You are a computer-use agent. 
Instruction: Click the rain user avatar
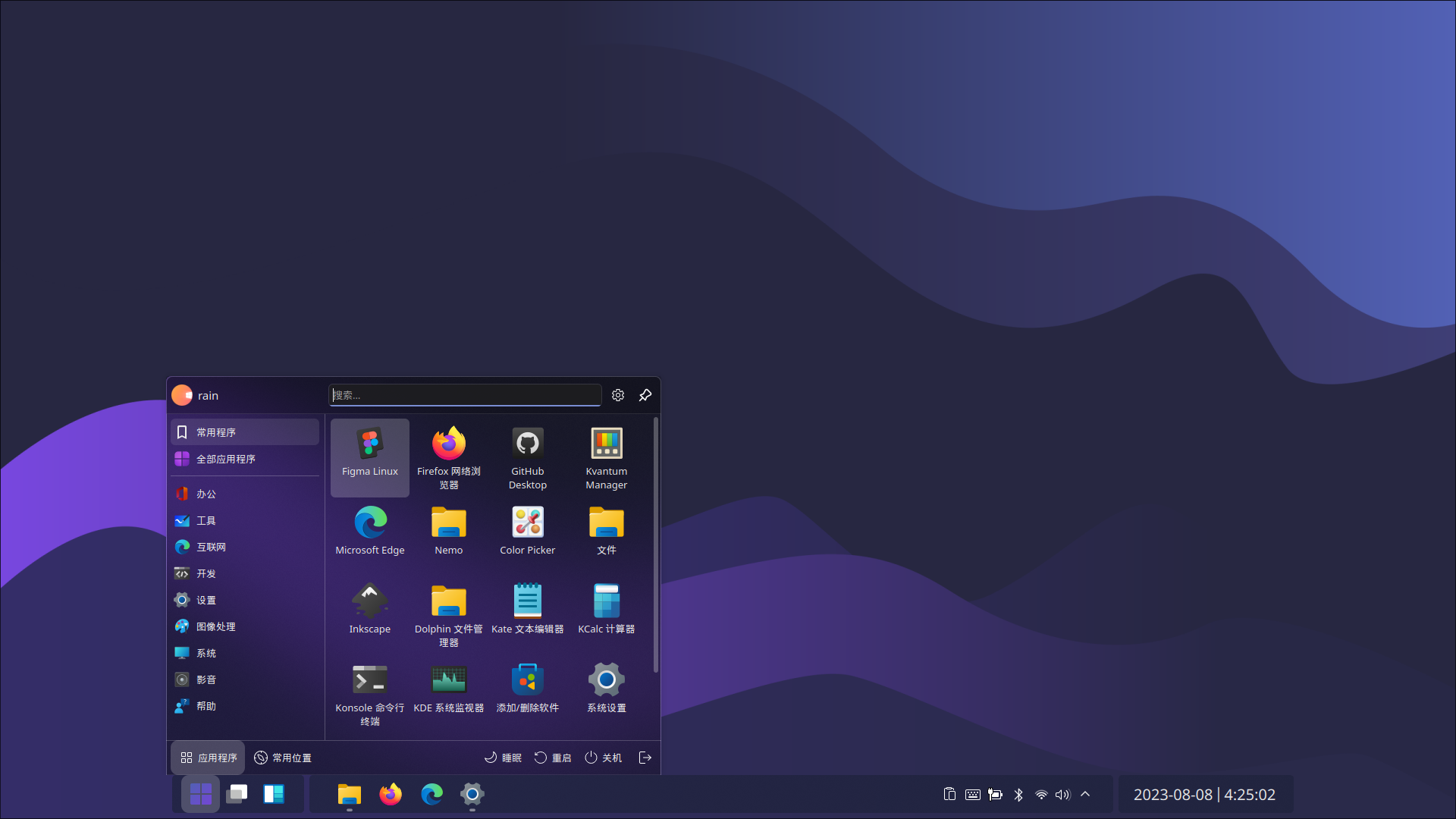pos(182,395)
